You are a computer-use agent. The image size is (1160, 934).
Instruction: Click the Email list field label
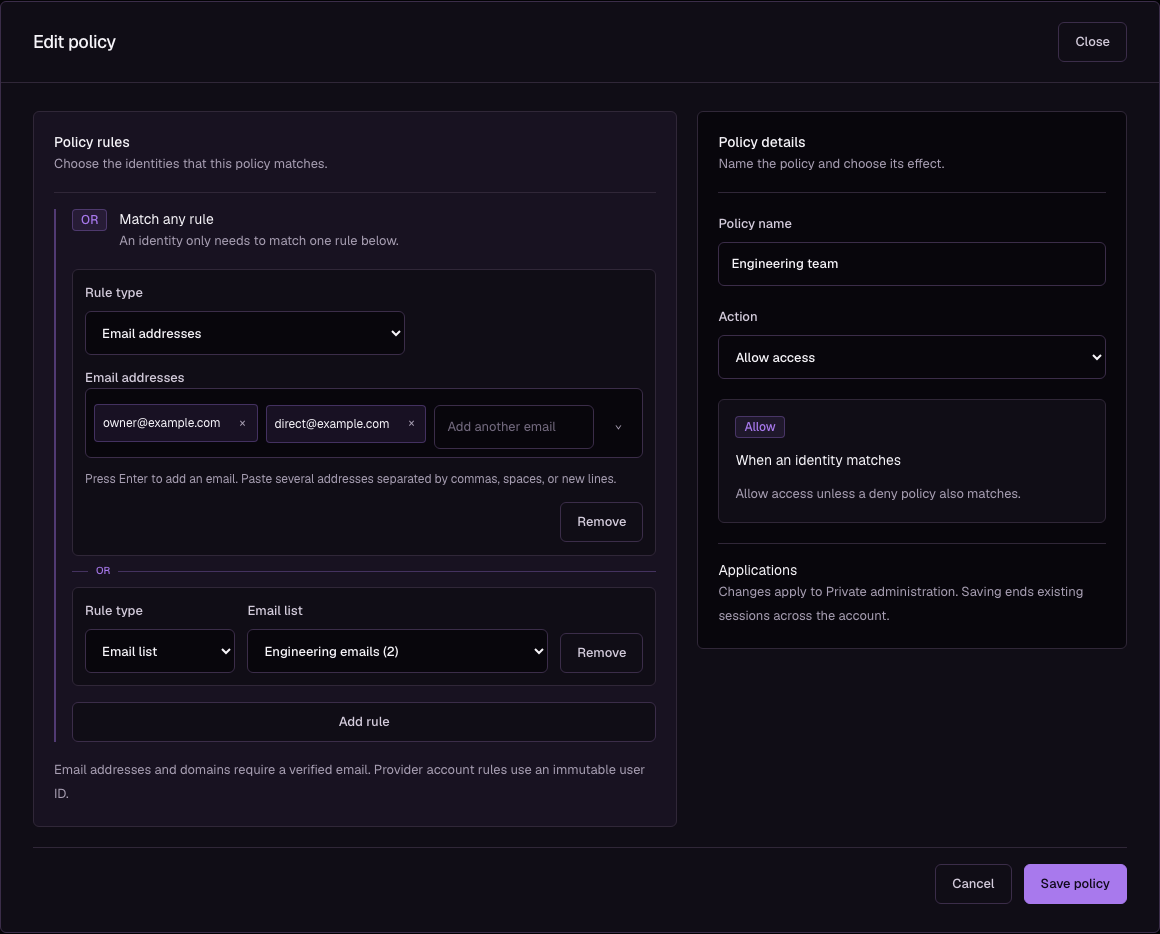pos(275,611)
